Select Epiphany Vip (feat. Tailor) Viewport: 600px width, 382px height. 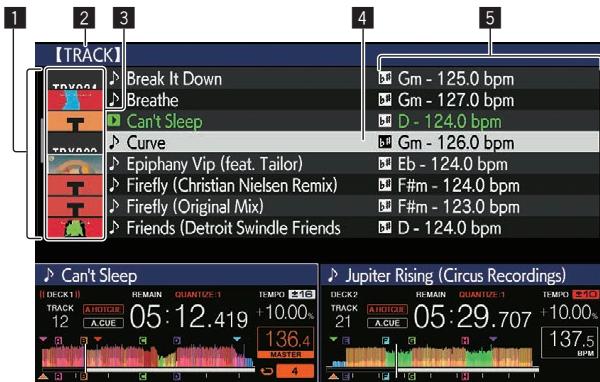(x=352, y=164)
